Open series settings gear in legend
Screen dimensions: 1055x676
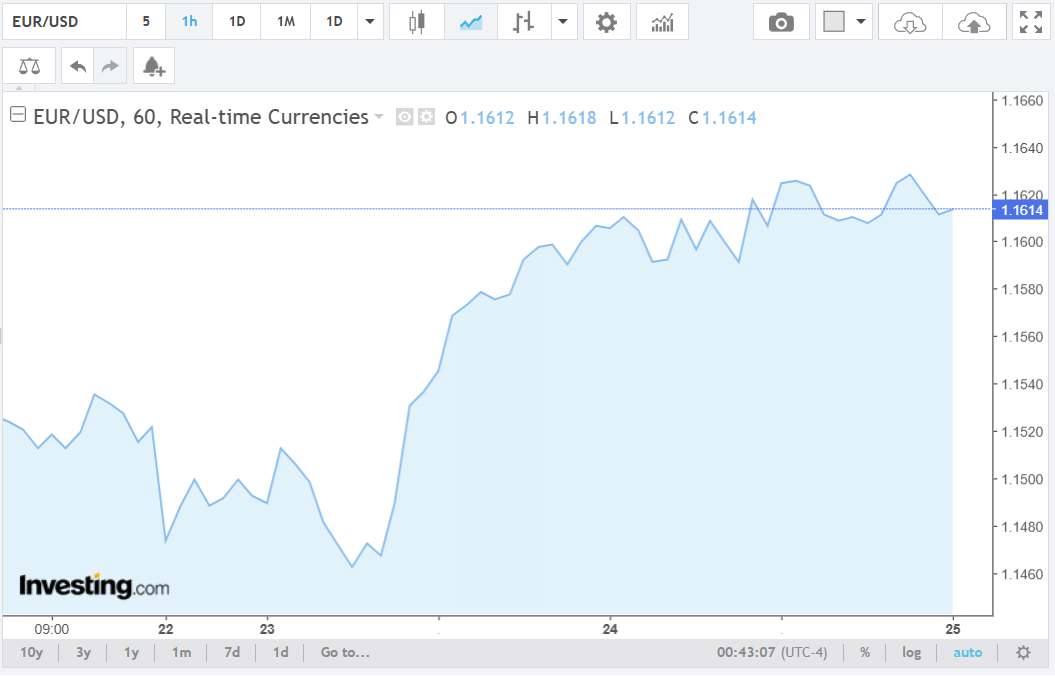[x=426, y=117]
